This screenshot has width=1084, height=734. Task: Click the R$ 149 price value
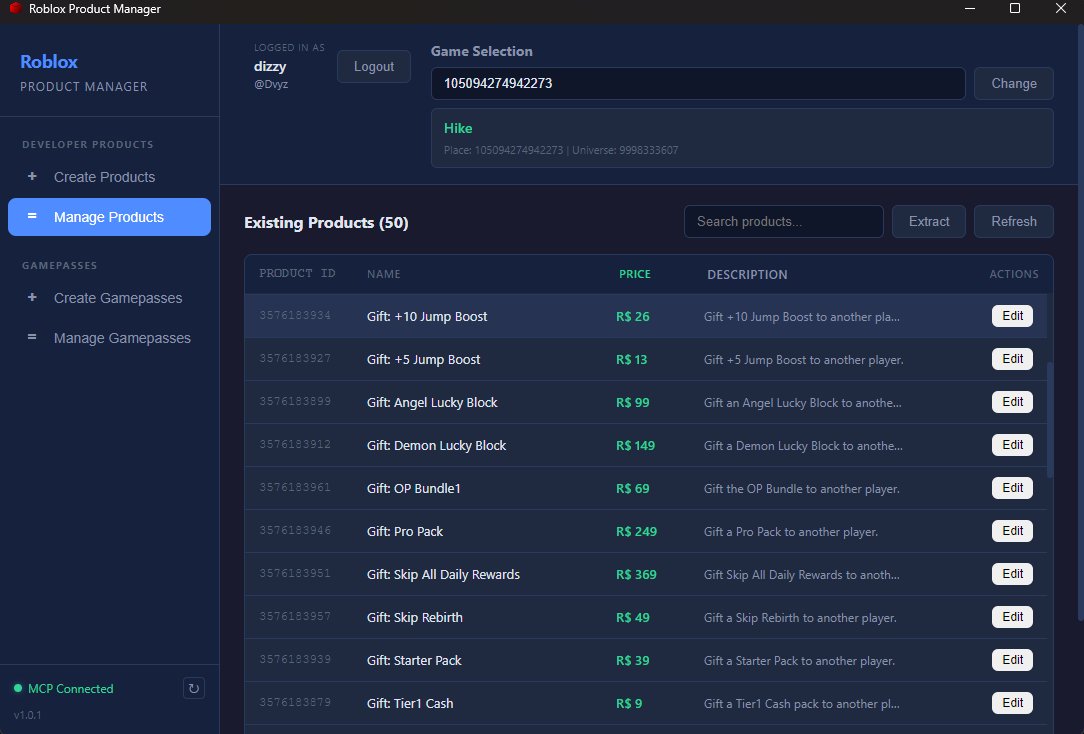pos(635,446)
